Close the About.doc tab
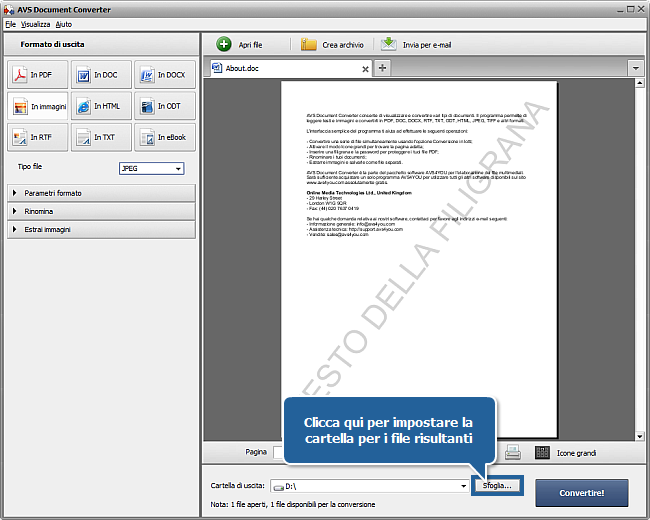This screenshot has width=650, height=520. point(365,69)
